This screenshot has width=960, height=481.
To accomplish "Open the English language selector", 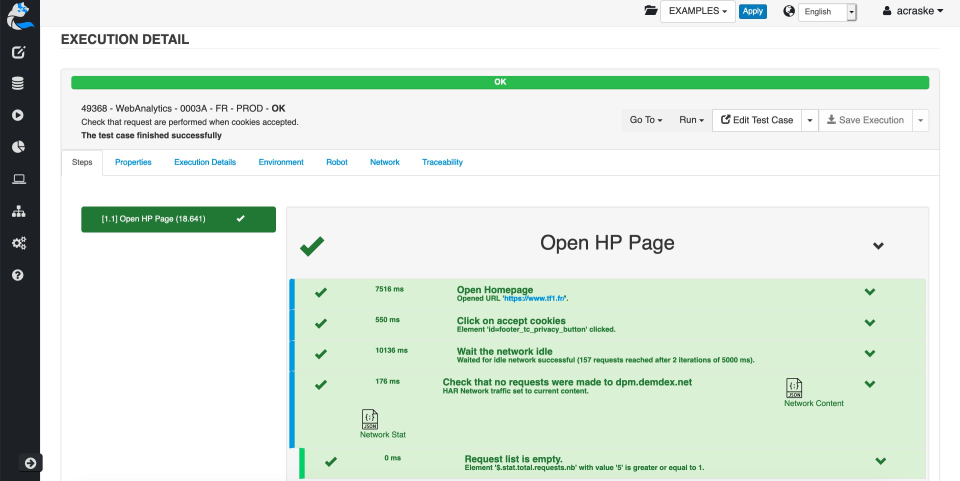I will tap(827, 12).
